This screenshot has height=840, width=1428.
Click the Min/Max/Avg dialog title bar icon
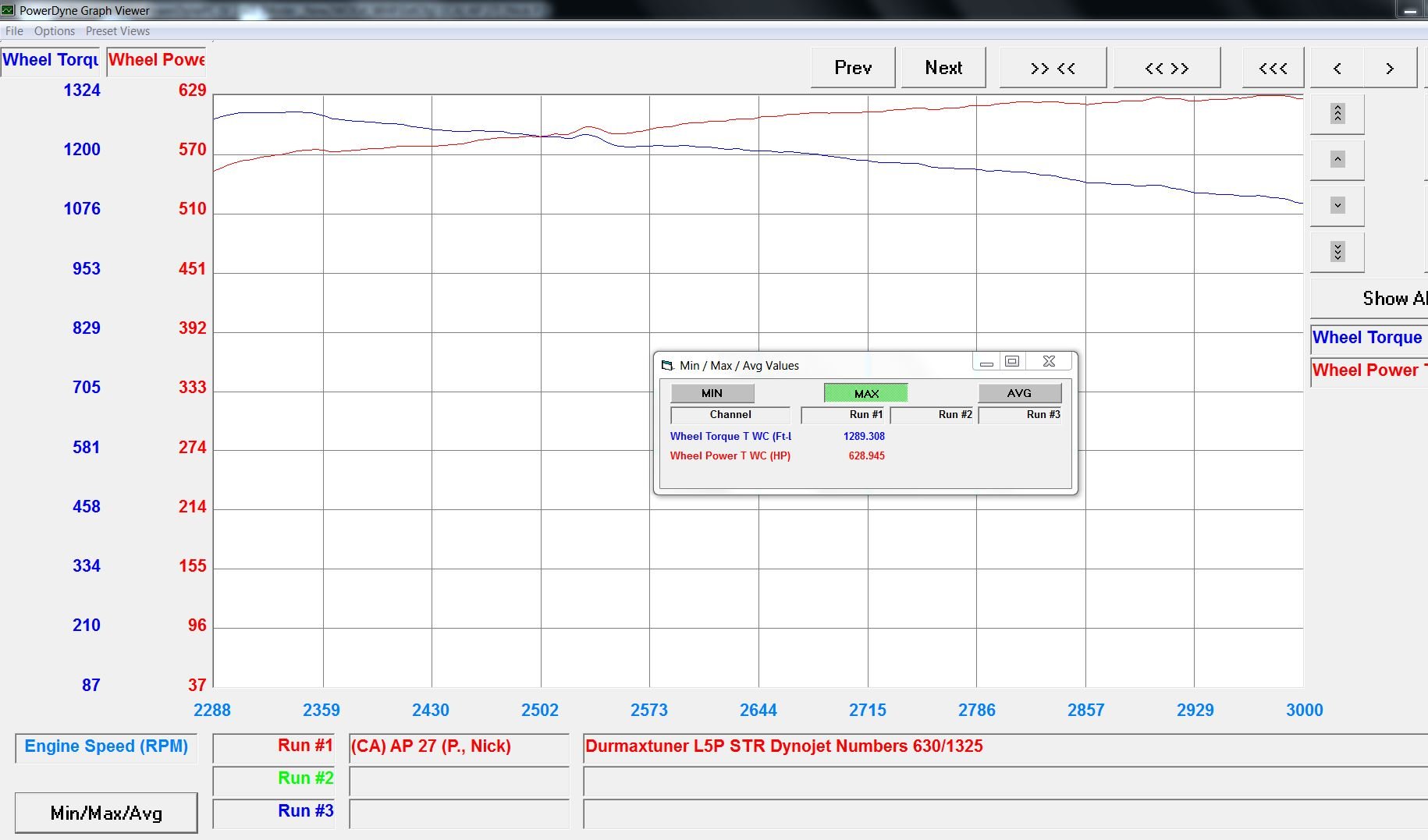pos(667,364)
